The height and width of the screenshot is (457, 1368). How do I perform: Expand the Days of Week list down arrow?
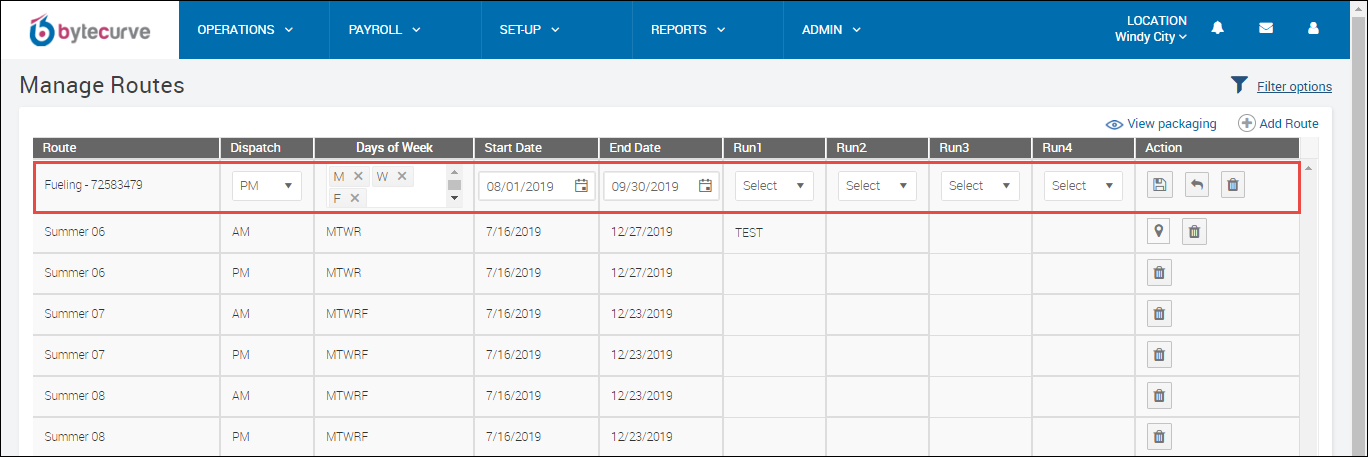tap(455, 198)
